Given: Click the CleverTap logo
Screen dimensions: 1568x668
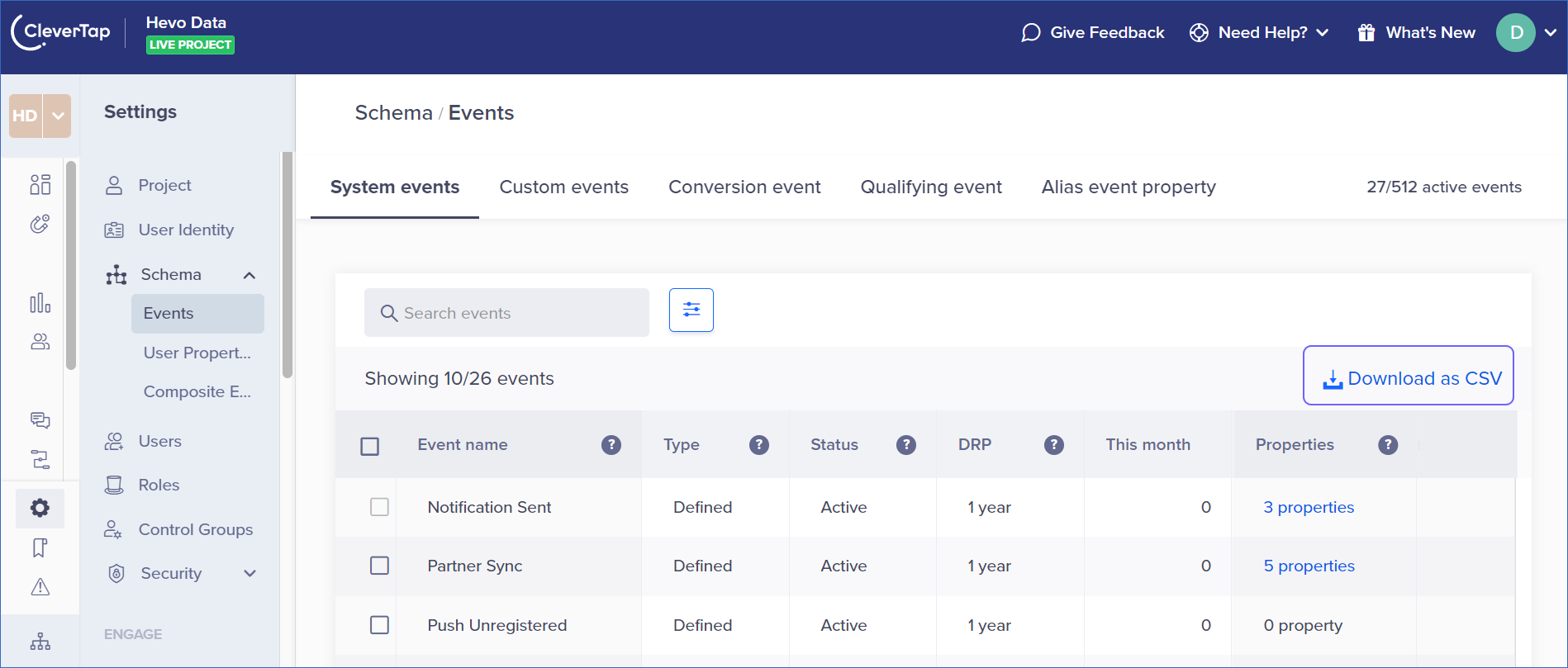Looking at the screenshot, I should pos(60,32).
